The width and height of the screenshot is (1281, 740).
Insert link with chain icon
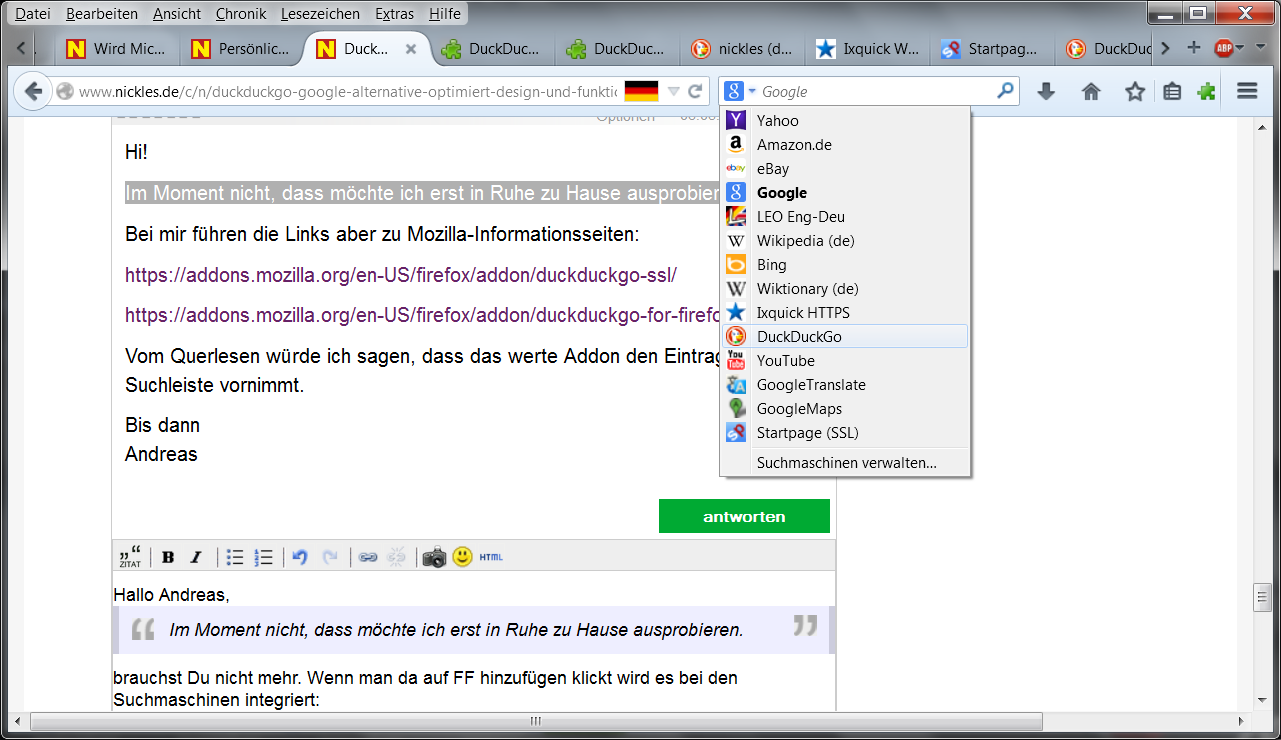368,558
